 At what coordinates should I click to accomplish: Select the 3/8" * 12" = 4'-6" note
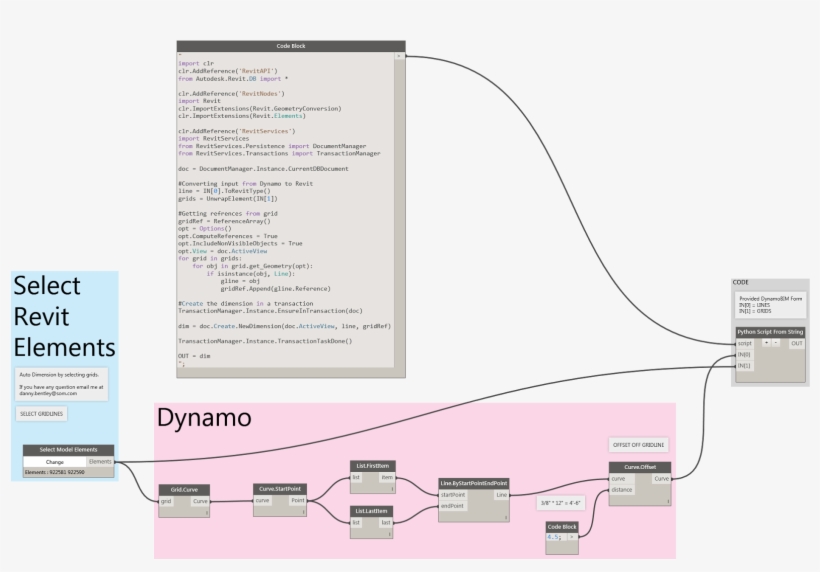click(x=560, y=503)
